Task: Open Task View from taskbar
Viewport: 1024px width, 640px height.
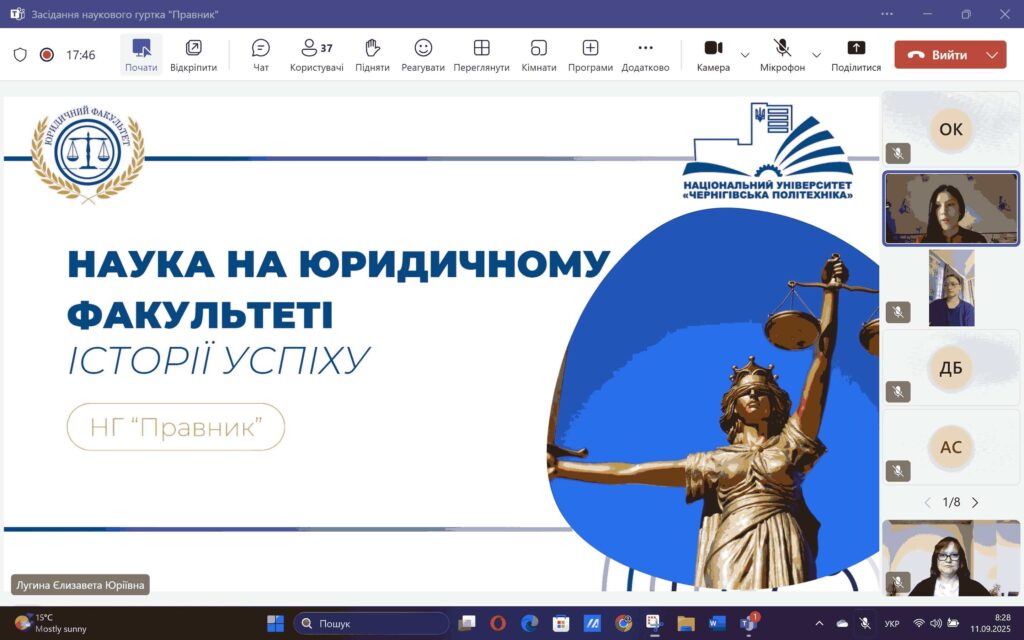Action: click(466, 624)
